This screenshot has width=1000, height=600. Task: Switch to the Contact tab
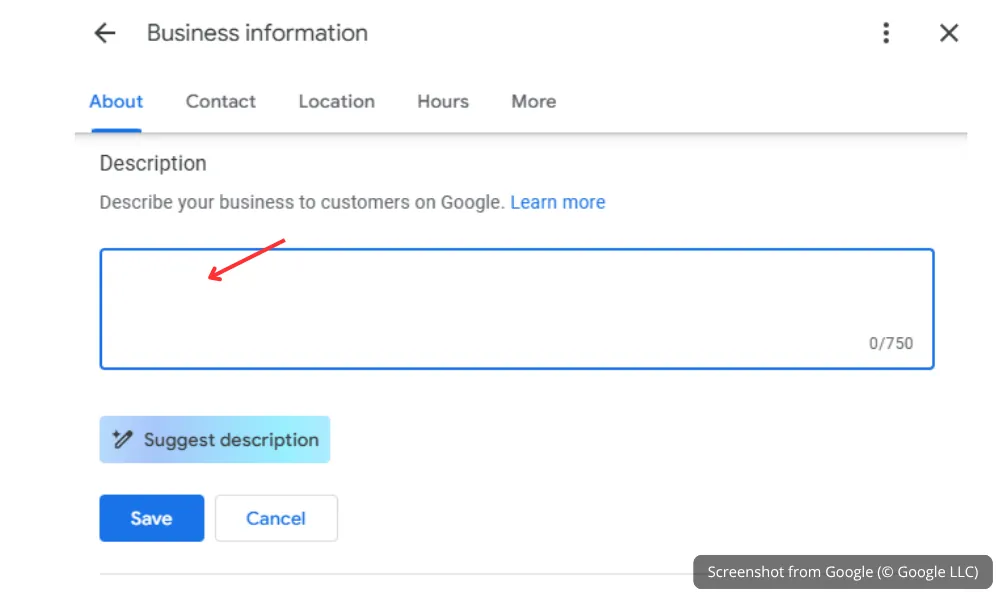(x=220, y=101)
